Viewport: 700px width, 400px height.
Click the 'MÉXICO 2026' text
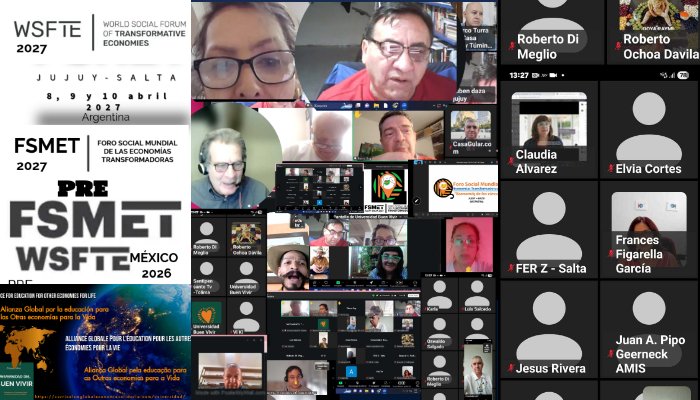[154, 265]
